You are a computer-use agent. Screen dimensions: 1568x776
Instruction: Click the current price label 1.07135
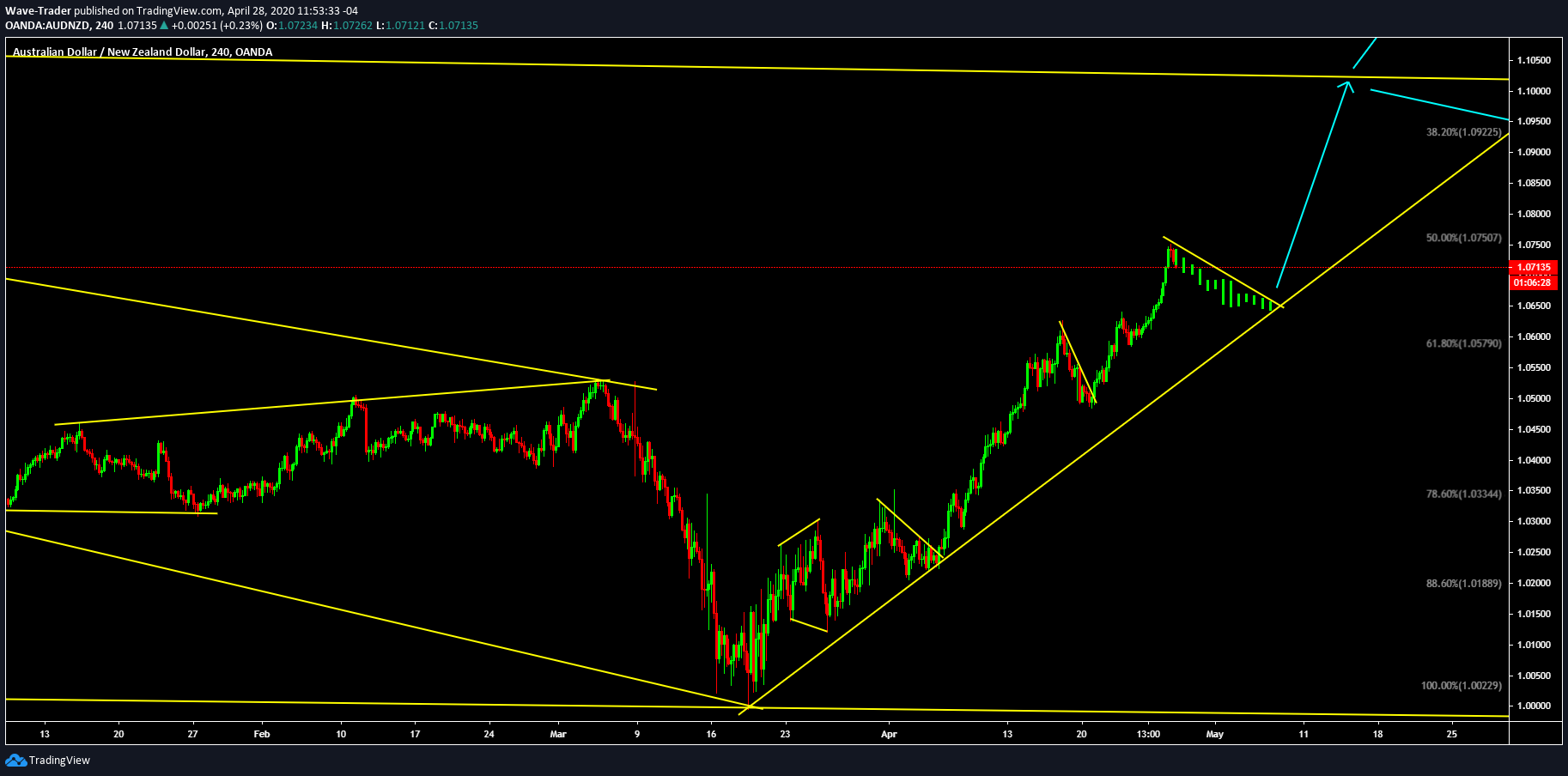point(1534,268)
